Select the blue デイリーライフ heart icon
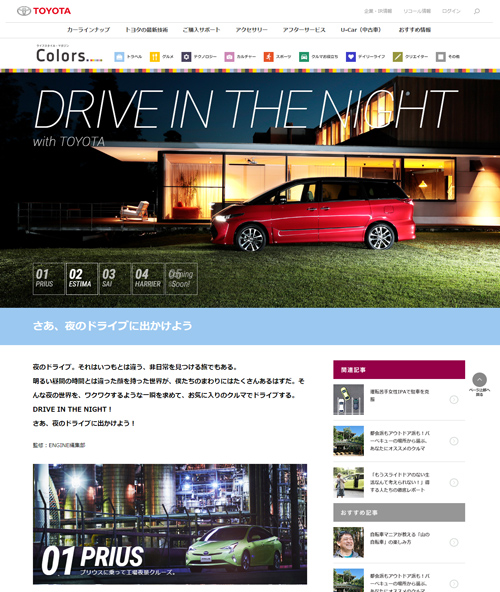 (351, 57)
